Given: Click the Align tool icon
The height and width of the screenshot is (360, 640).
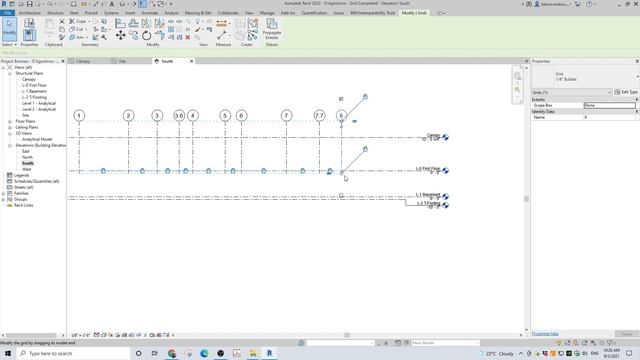Looking at the screenshot, I should pyautogui.click(x=120, y=24).
